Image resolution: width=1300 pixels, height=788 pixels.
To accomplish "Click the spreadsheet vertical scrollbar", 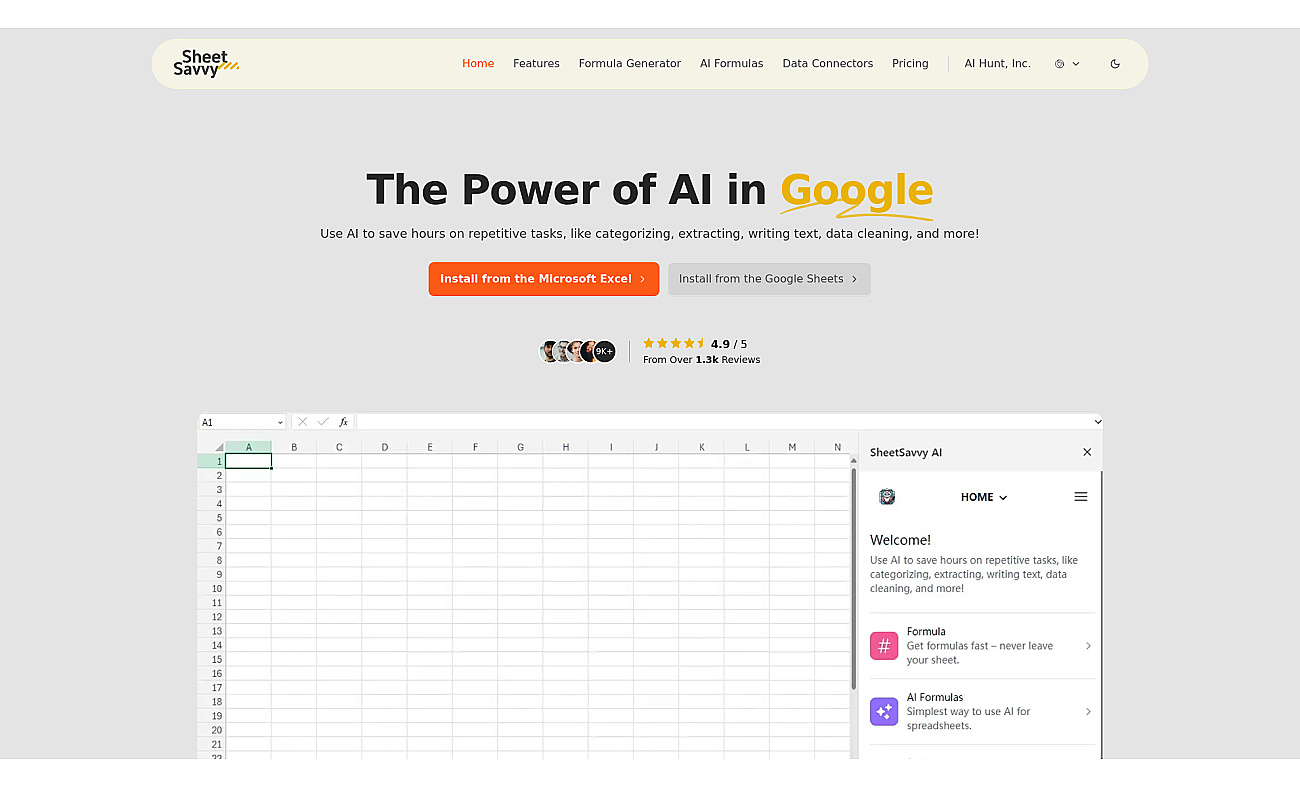I will click(853, 577).
